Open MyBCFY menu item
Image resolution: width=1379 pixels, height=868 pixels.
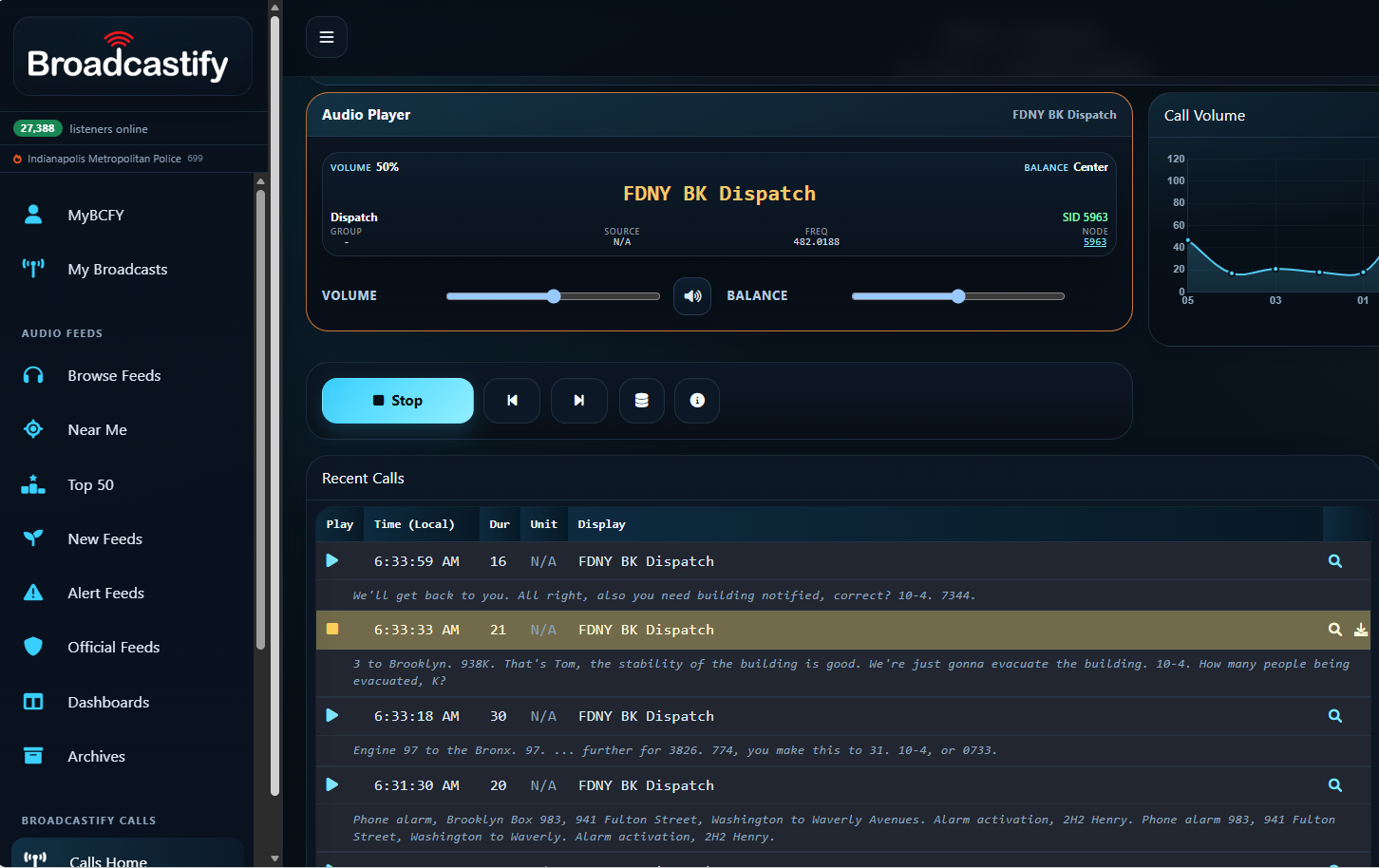pos(96,215)
